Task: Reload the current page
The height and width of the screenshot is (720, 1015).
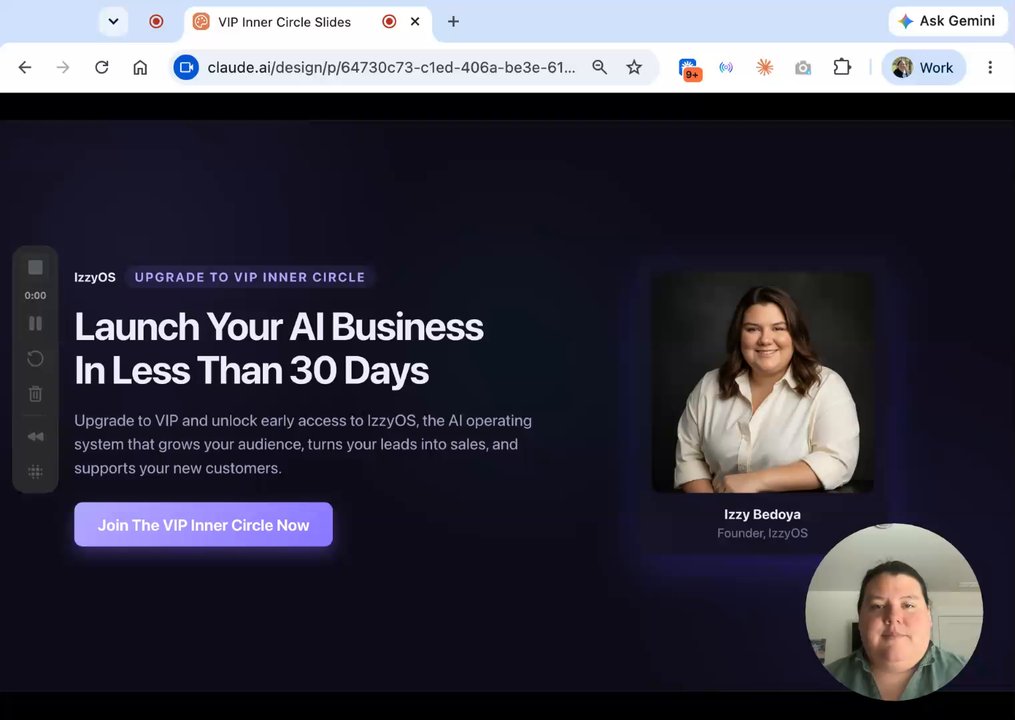Action: [x=102, y=67]
